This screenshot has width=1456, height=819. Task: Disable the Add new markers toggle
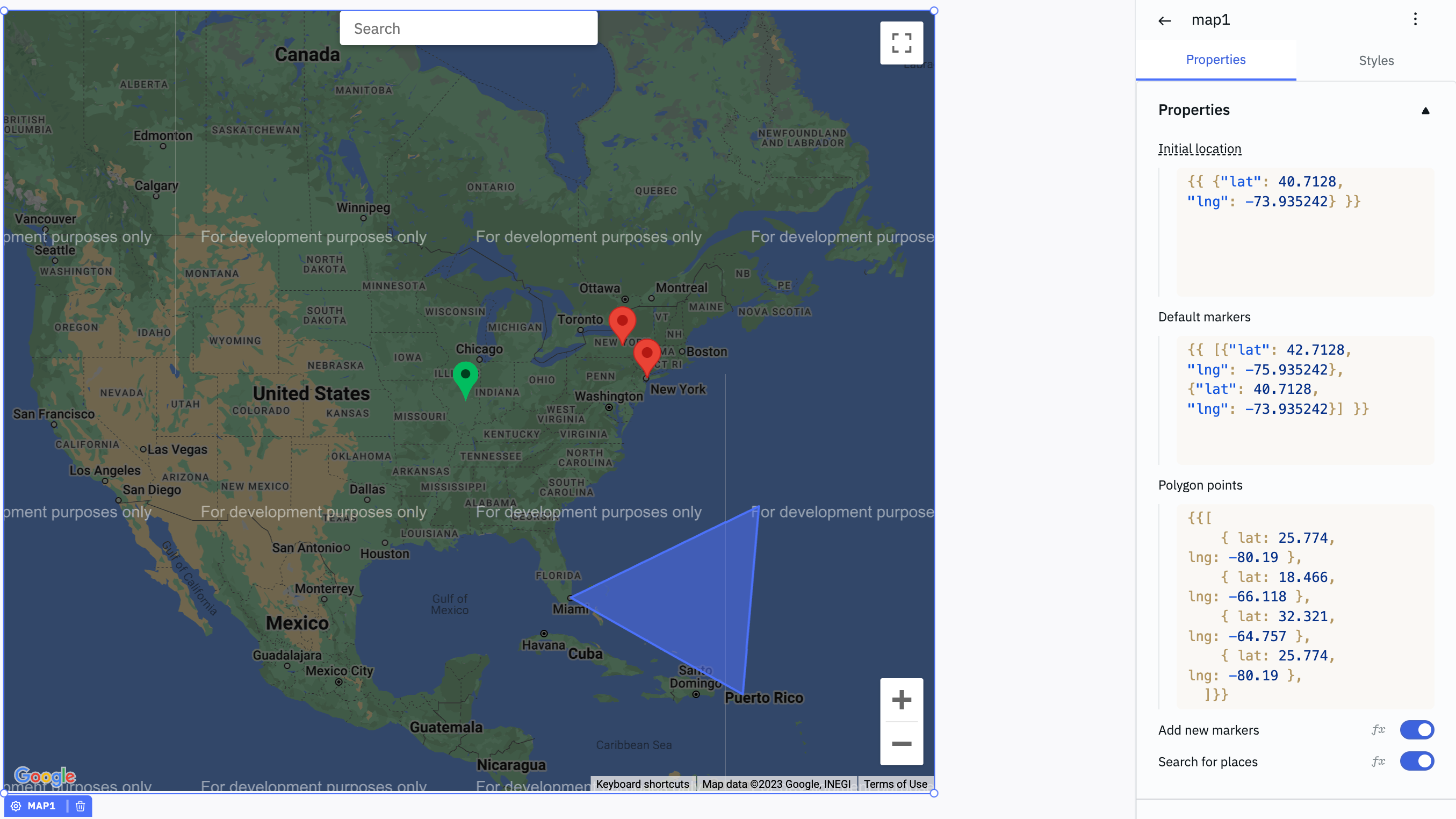1416,730
